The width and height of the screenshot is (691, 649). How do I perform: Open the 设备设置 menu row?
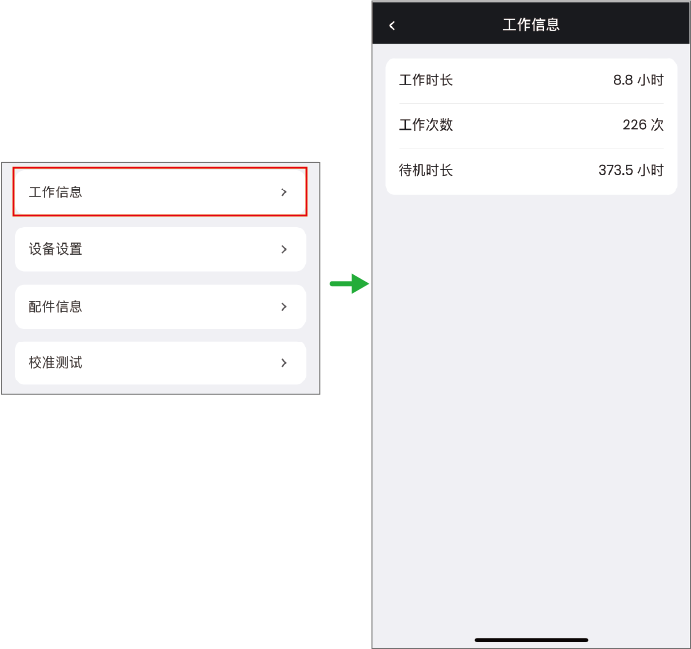coord(160,249)
